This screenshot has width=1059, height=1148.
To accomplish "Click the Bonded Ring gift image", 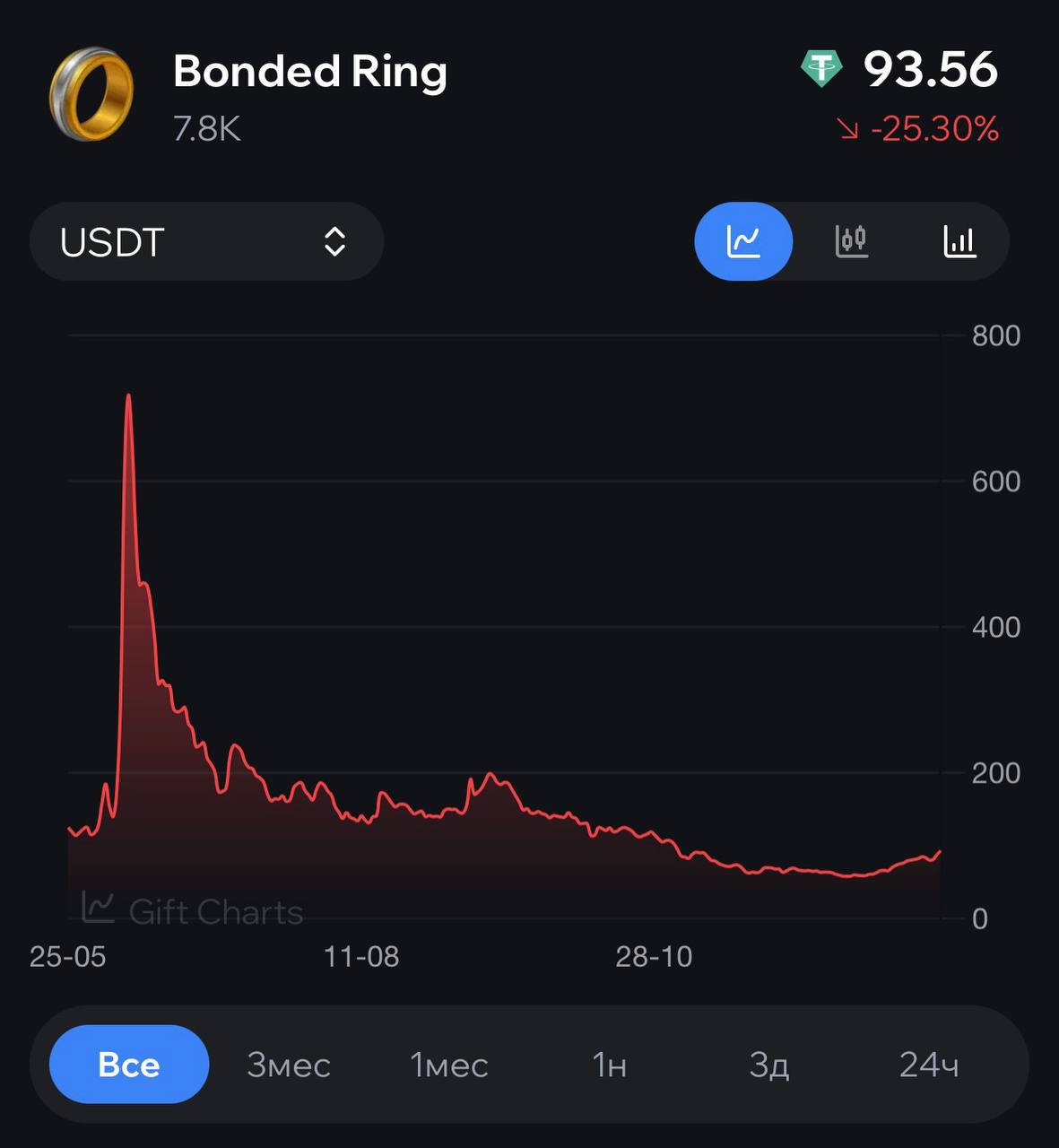I will pos(91,94).
